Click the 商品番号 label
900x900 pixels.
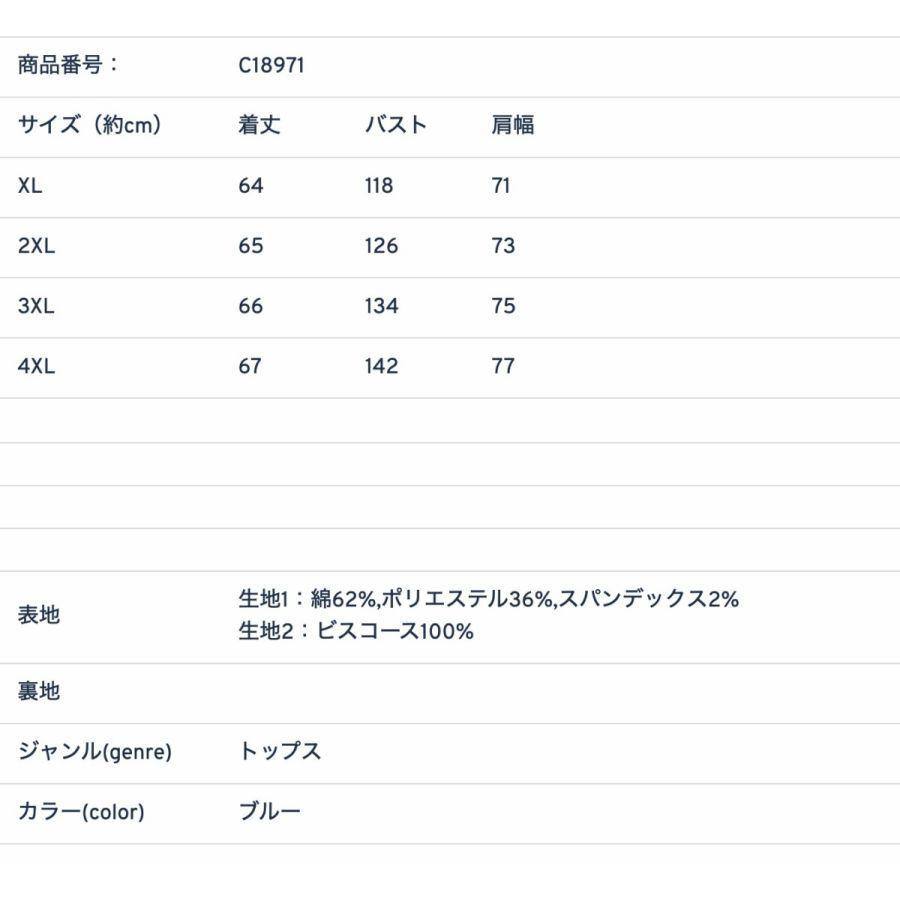pyautogui.click(x=68, y=66)
